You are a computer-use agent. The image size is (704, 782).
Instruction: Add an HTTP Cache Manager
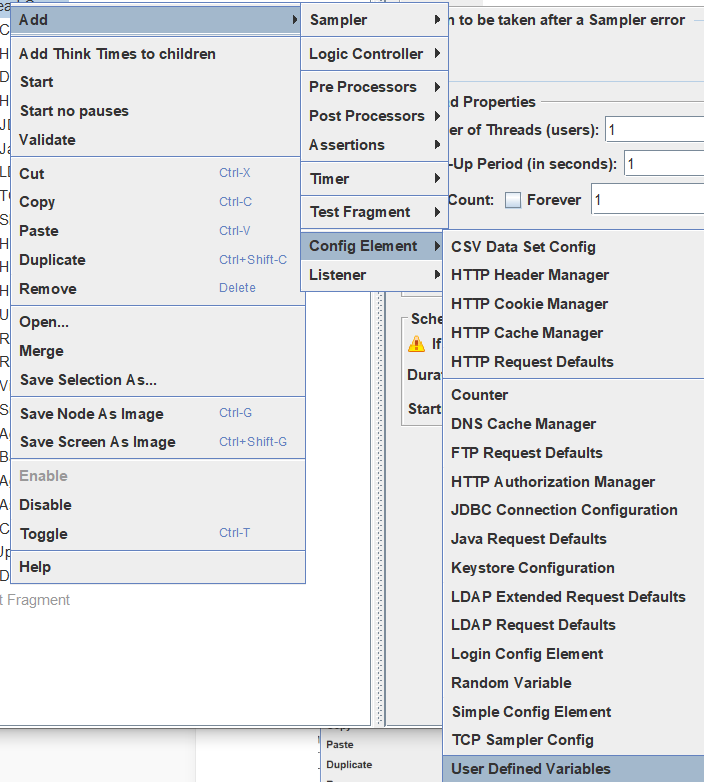(x=573, y=333)
